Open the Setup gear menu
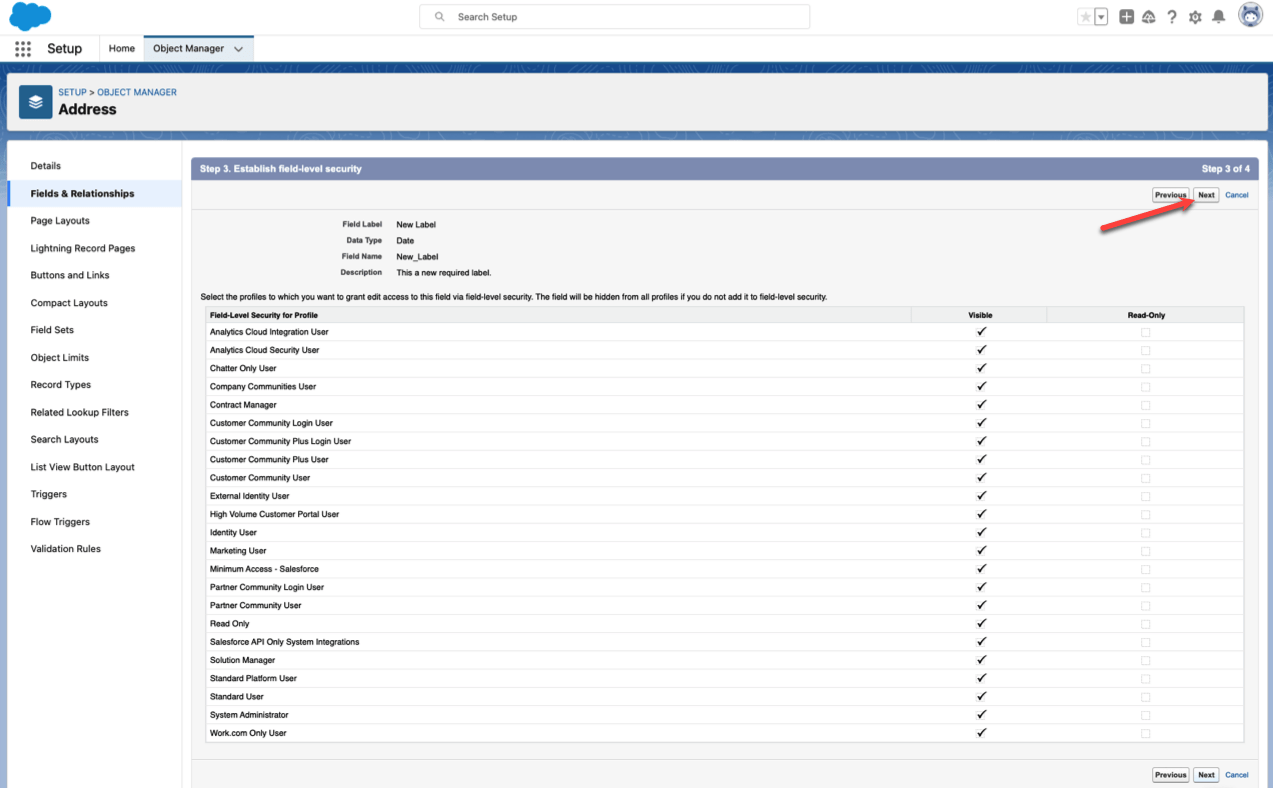 [x=1195, y=17]
